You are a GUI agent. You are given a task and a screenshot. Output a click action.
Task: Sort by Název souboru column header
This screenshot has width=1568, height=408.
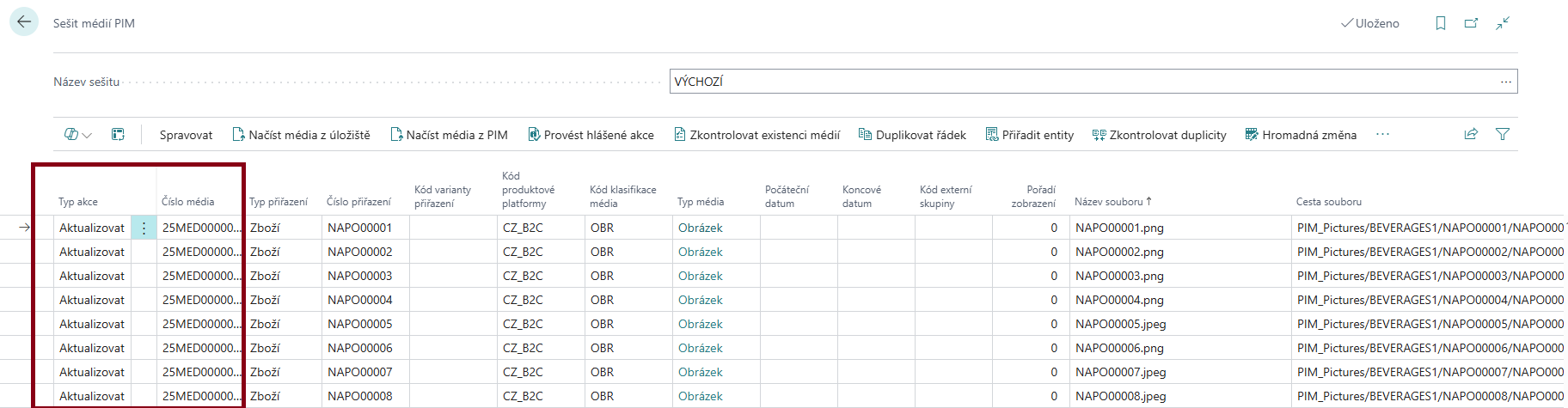point(1108,202)
